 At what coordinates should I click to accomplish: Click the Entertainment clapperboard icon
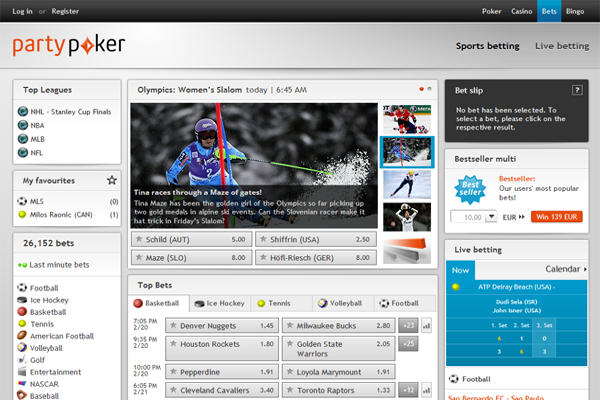22,372
